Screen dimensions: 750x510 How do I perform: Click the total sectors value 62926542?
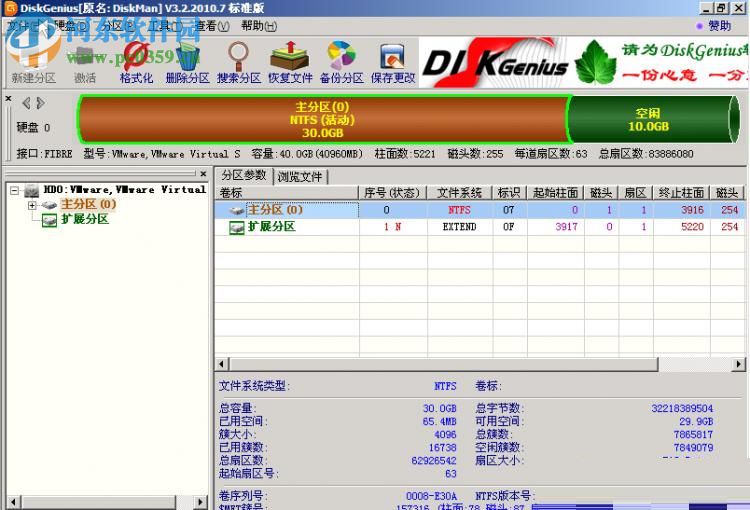pyautogui.click(x=434, y=460)
